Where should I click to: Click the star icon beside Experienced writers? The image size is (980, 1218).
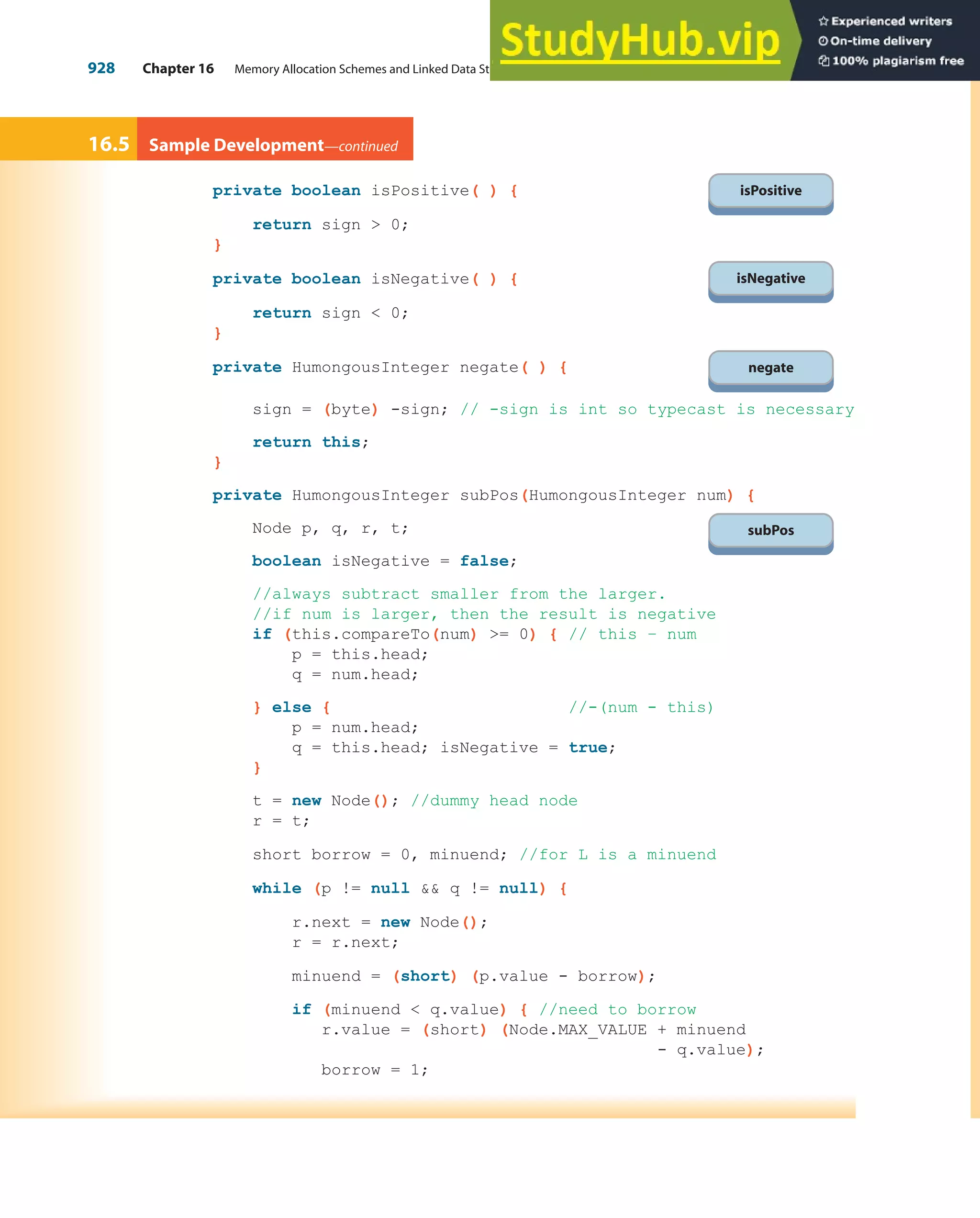point(823,22)
